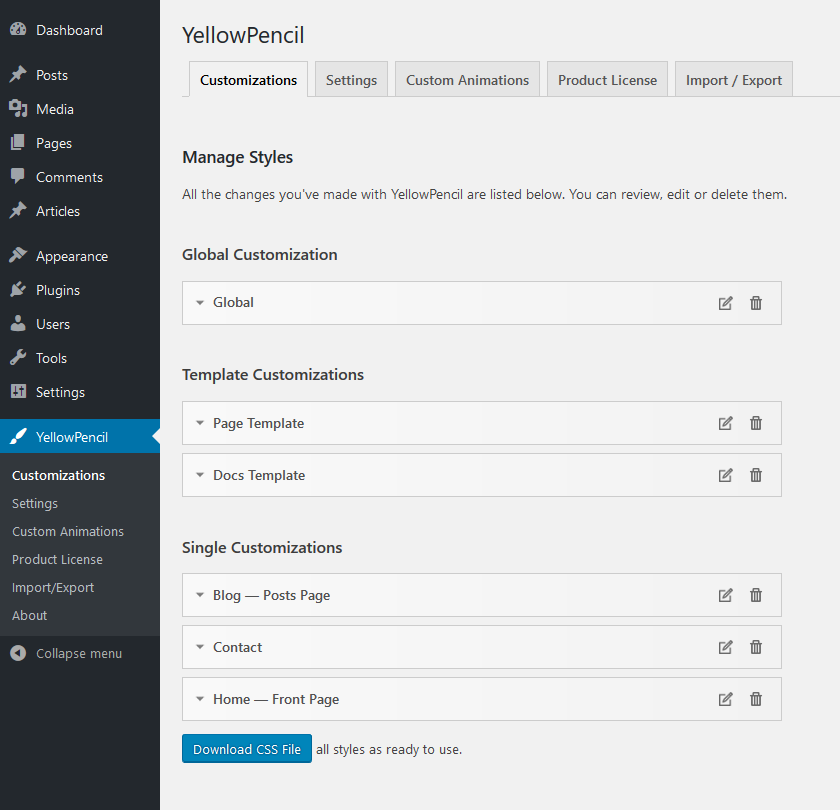Delete the Home — Front Page customization
Screen dimensions: 840x810
(756, 699)
